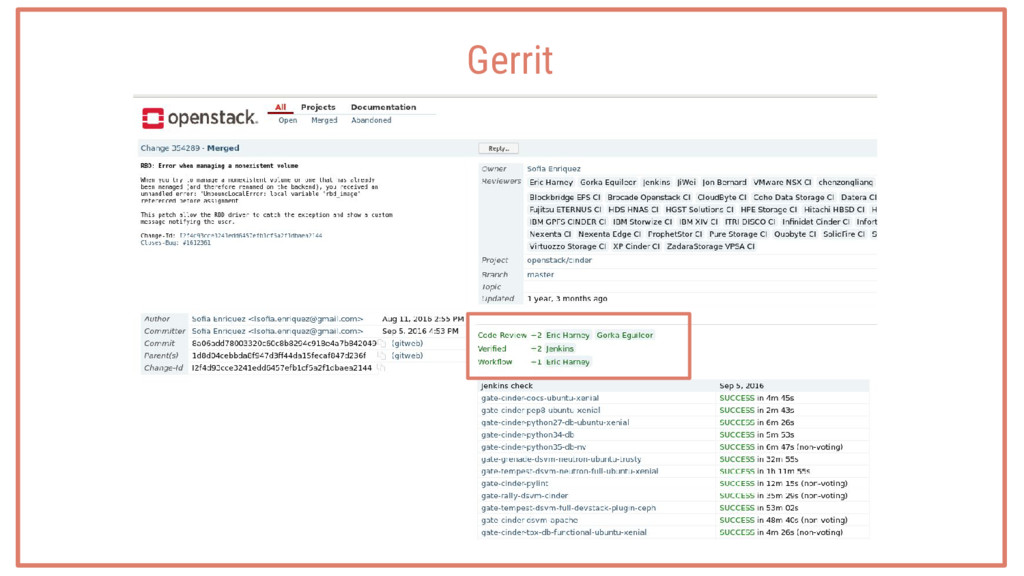
Task: Select reviewer Jon Bernard
Action: coord(724,182)
